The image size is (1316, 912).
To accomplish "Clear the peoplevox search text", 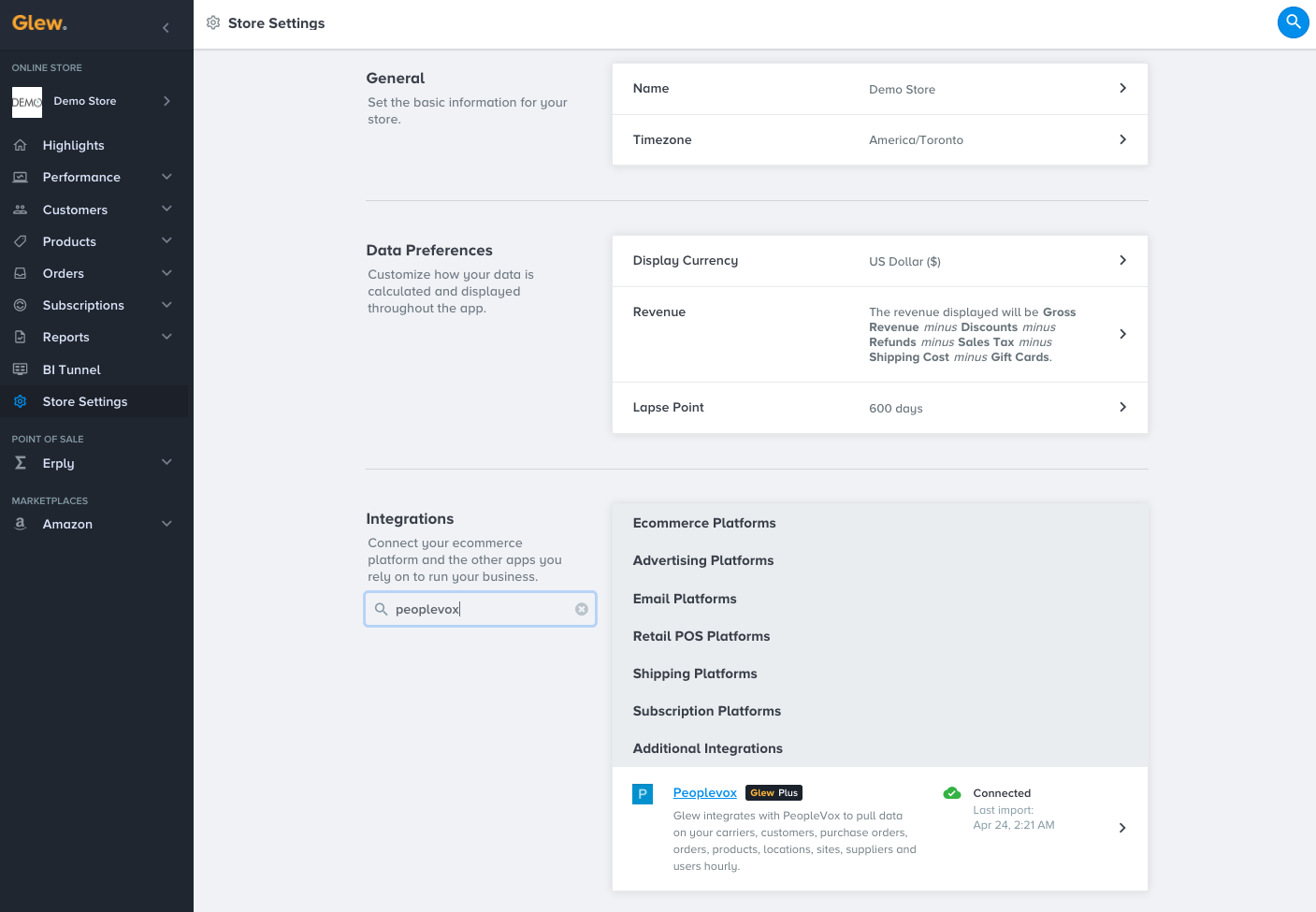I will [582, 609].
